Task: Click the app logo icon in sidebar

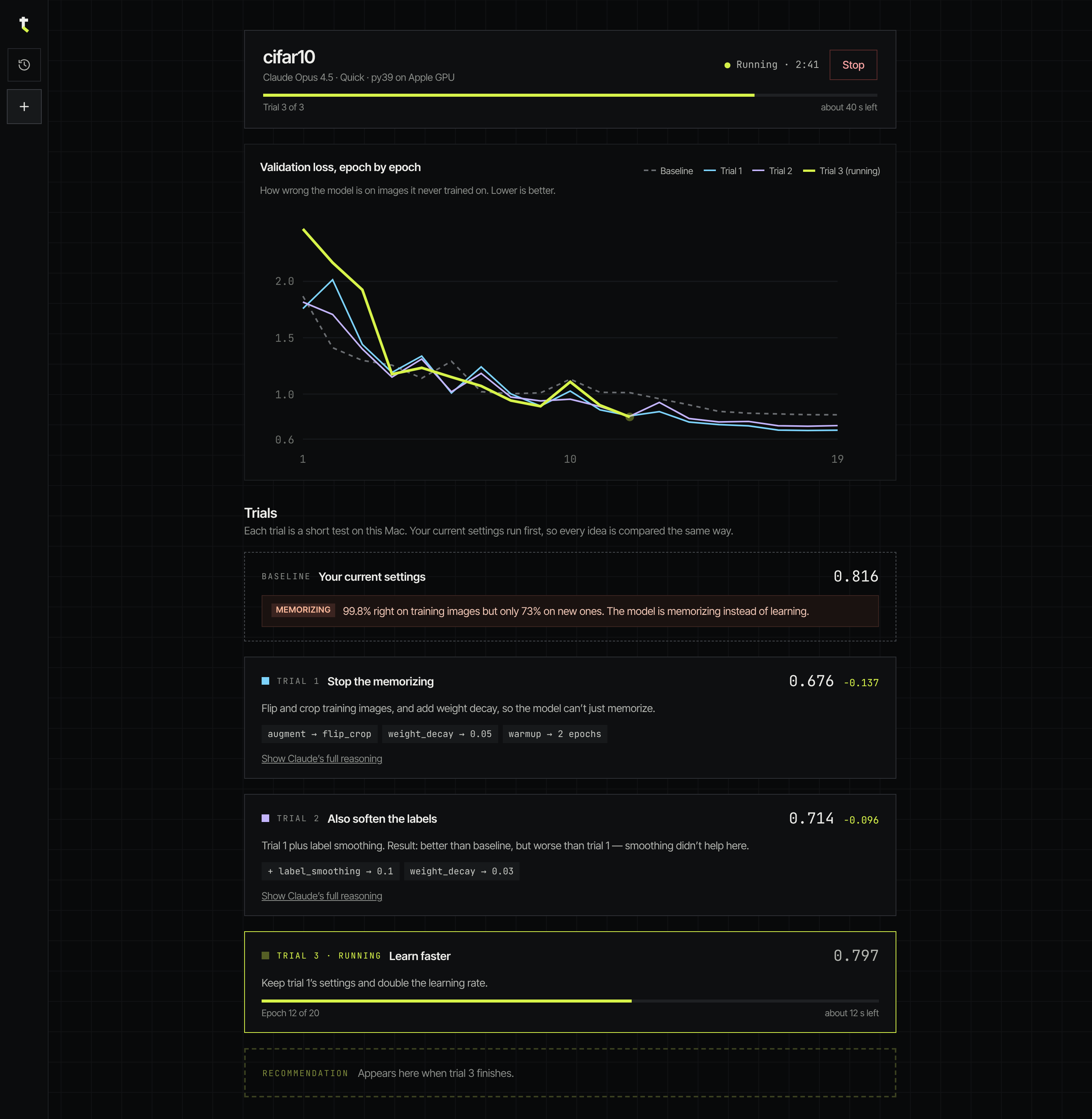Action: (x=24, y=24)
